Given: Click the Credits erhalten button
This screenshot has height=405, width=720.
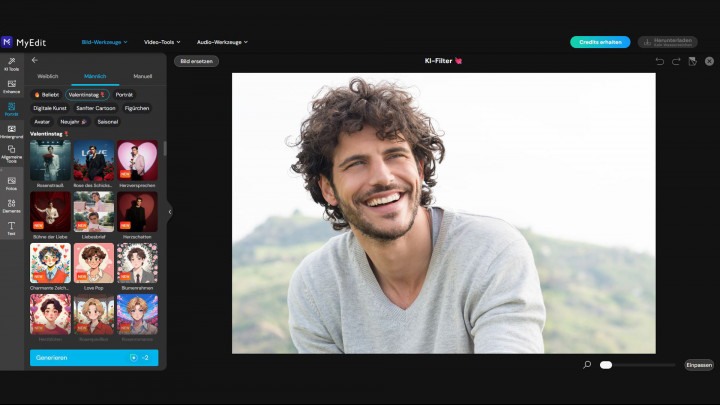Looking at the screenshot, I should pyautogui.click(x=600, y=42).
